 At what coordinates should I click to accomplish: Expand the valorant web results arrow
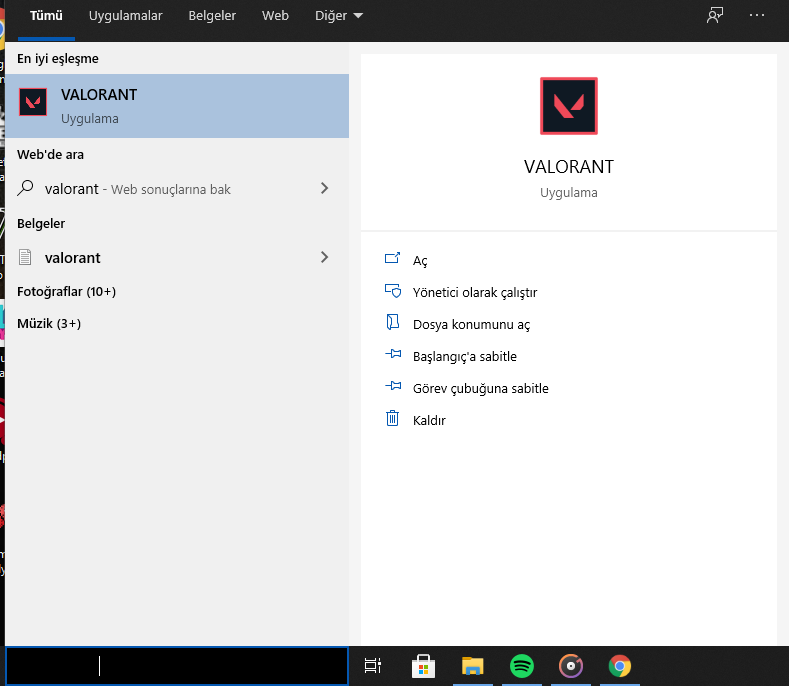[x=325, y=188]
